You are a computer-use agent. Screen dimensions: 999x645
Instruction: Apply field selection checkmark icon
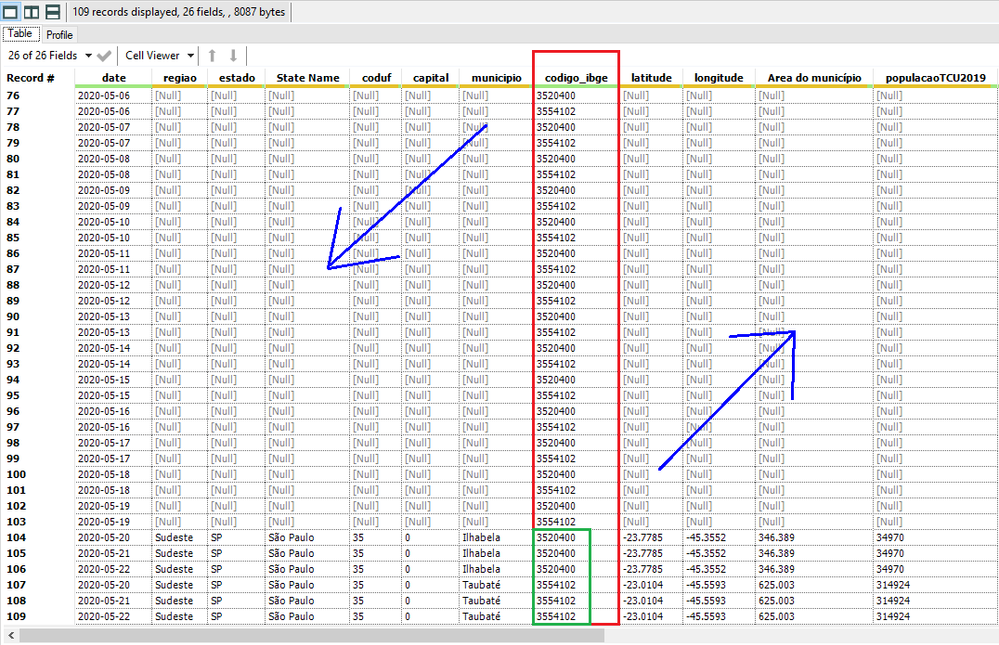tap(104, 56)
